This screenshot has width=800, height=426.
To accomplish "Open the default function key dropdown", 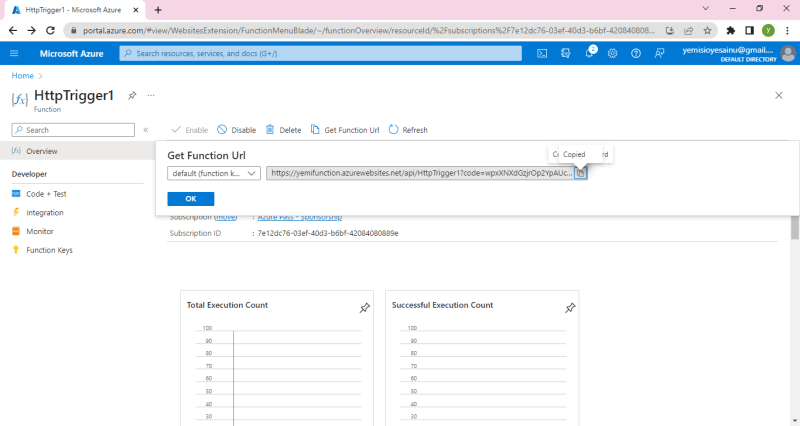I will point(214,173).
